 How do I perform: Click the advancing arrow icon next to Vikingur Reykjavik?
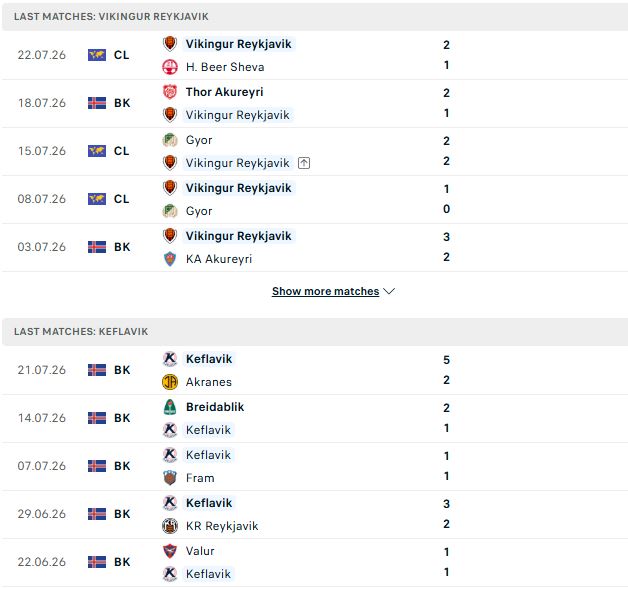point(304,163)
